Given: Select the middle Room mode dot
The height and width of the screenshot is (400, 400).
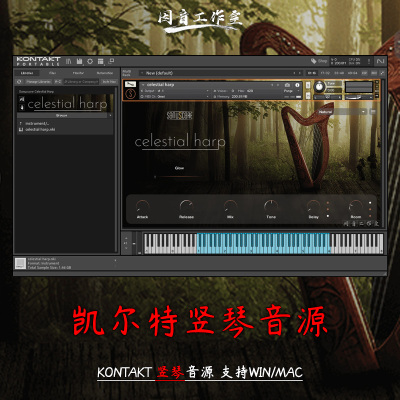Looking at the screenshot, I should [x=370, y=209].
